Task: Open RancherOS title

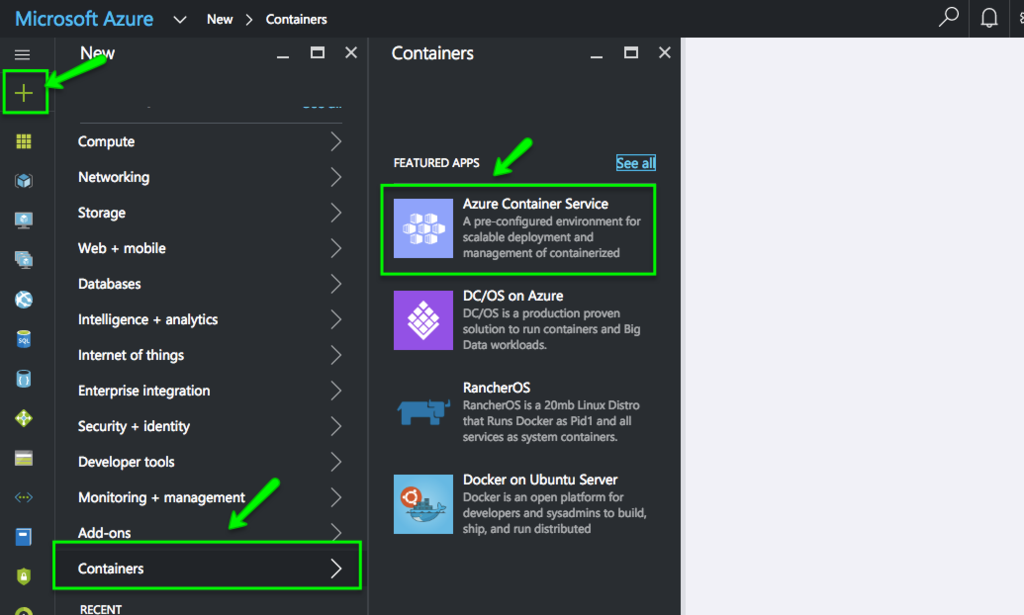Action: pyautogui.click(x=496, y=388)
